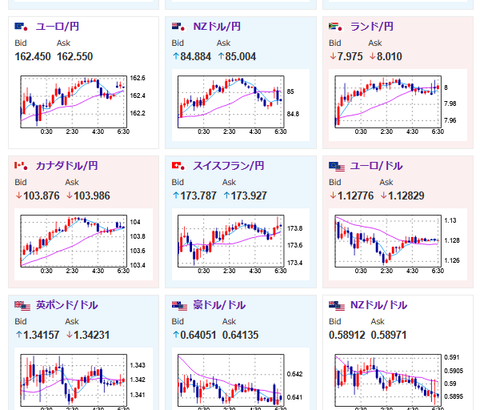Viewport: 480px width, 410px height.
Task: Open the スイスフラン/円 pair link
Action: 228,166
